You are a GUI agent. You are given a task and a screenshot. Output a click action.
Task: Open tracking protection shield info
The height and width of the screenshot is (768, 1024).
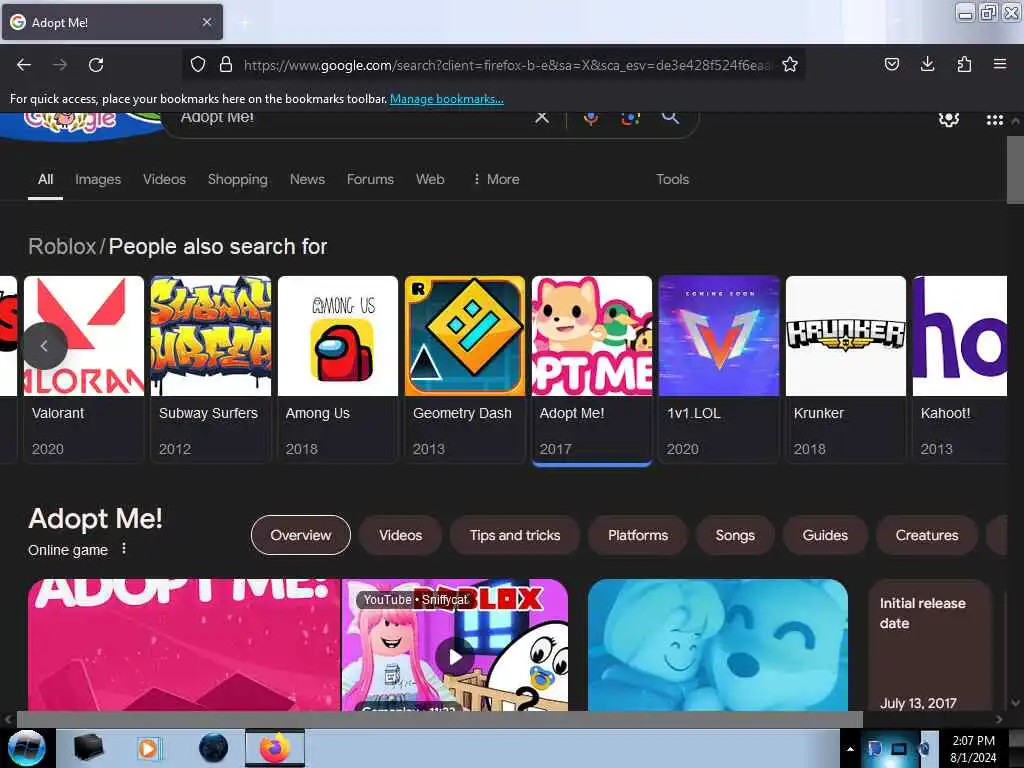pos(198,64)
